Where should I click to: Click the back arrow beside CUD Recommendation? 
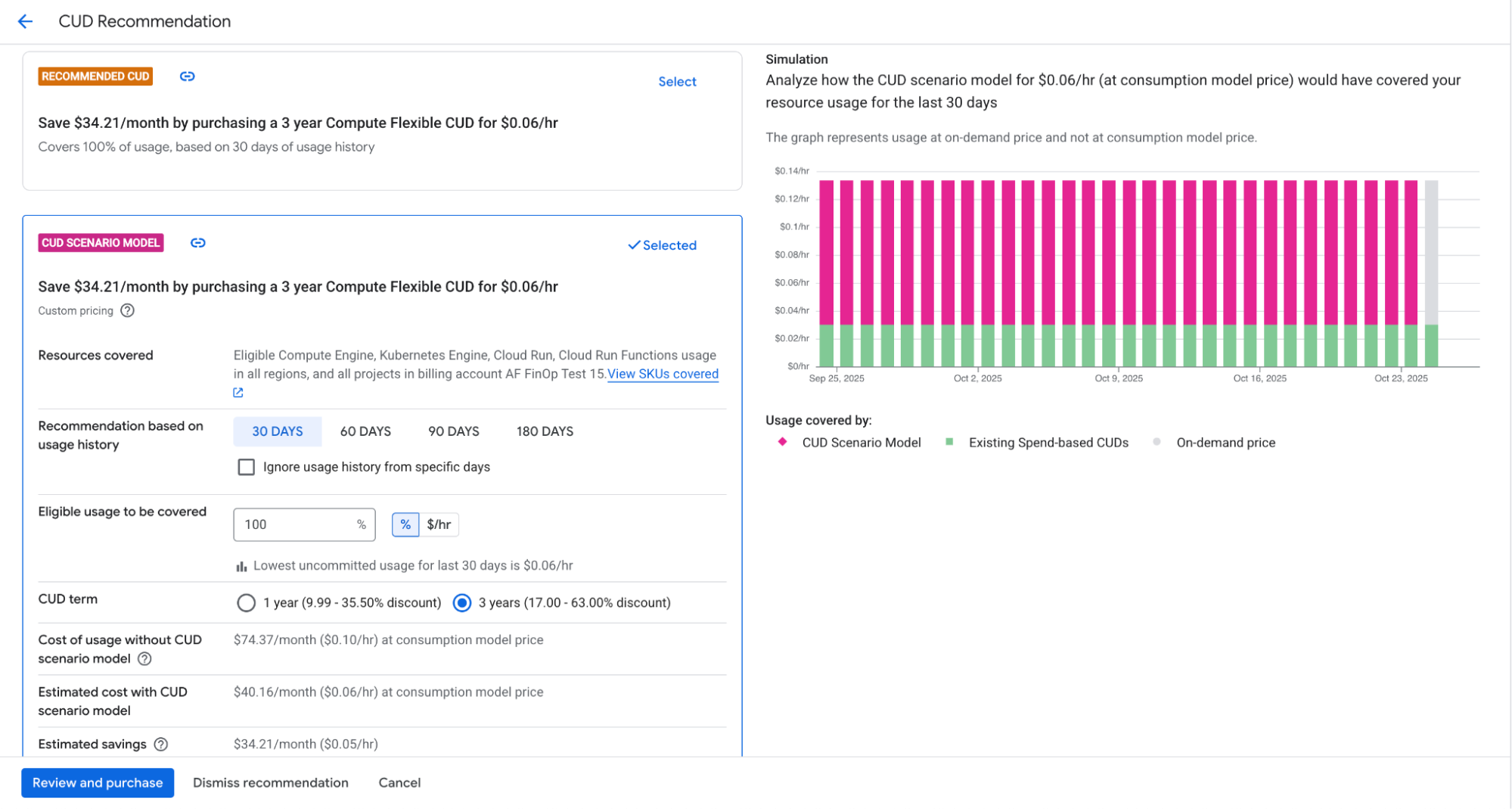pyautogui.click(x=25, y=21)
